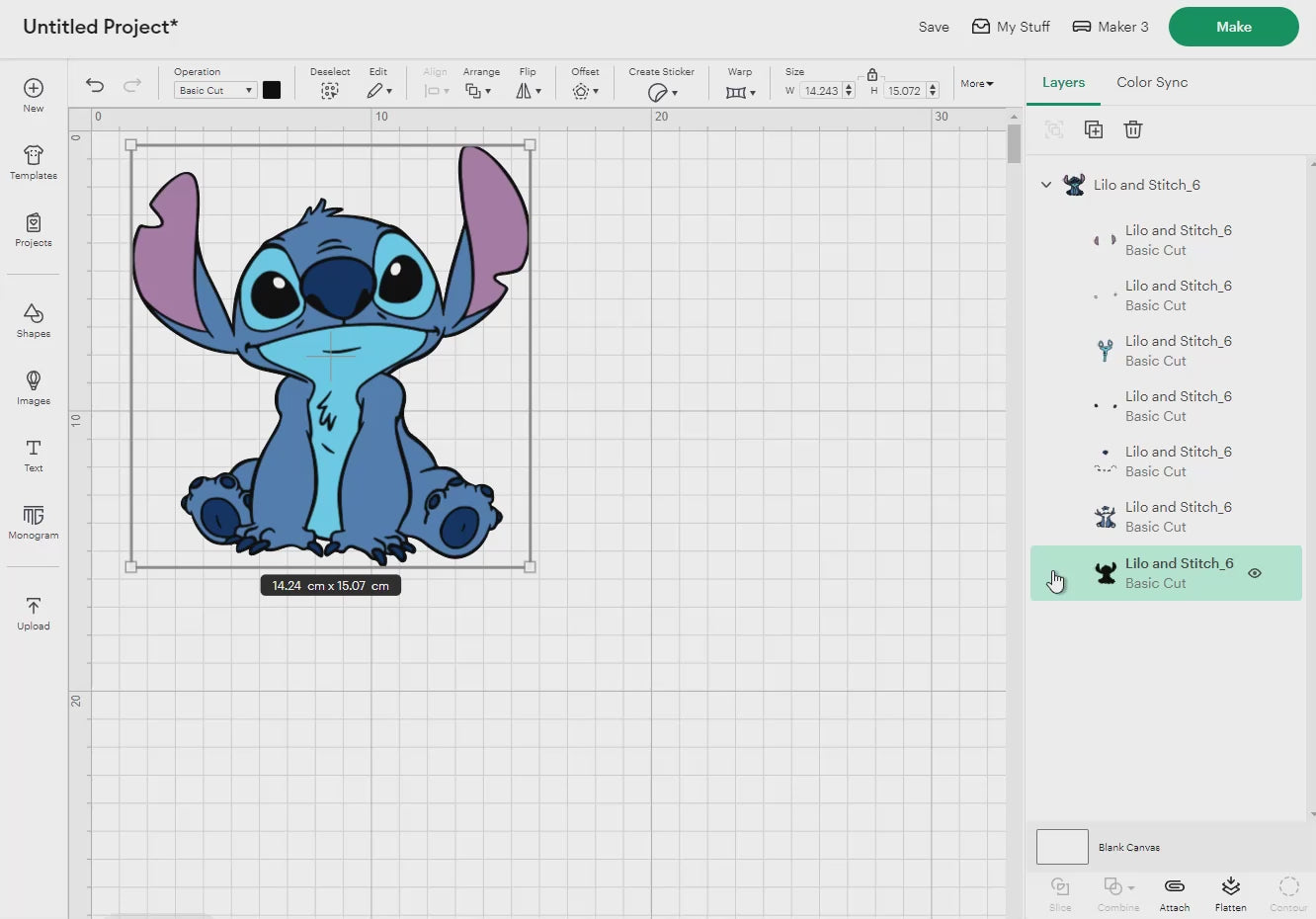Click the Stitch image on canvas
The width and height of the screenshot is (1316, 919).
point(331,355)
